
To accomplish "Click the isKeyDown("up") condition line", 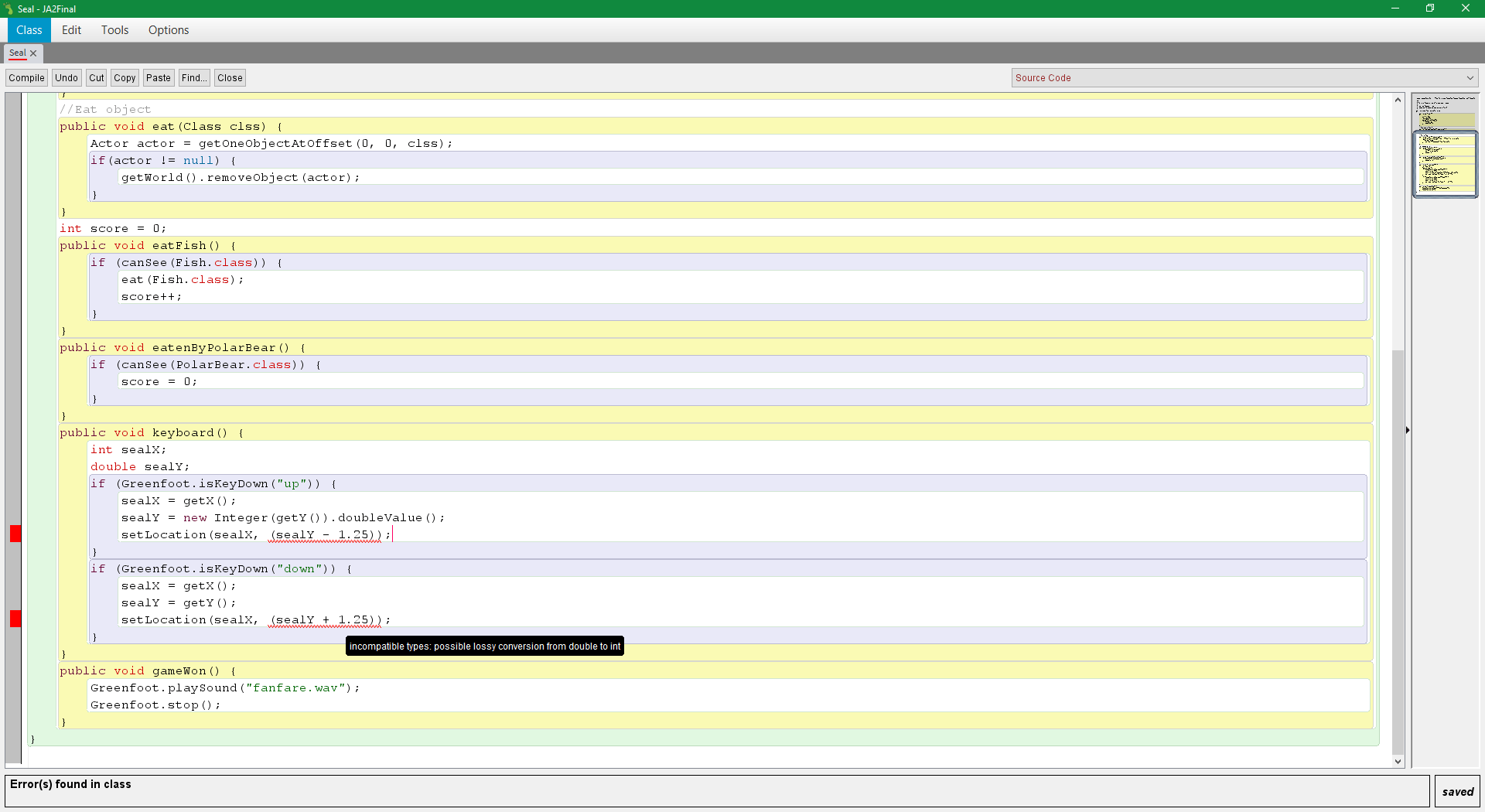I will pos(213,484).
